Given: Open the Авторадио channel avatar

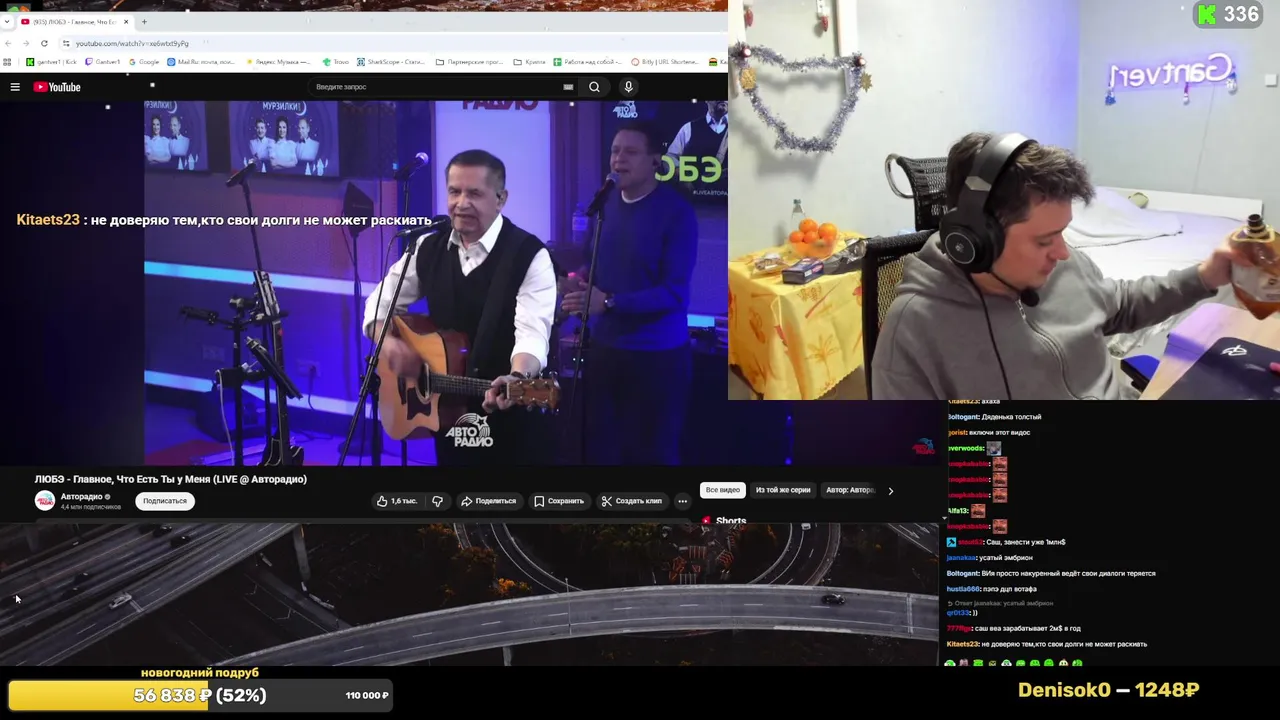Looking at the screenshot, I should tap(45, 501).
